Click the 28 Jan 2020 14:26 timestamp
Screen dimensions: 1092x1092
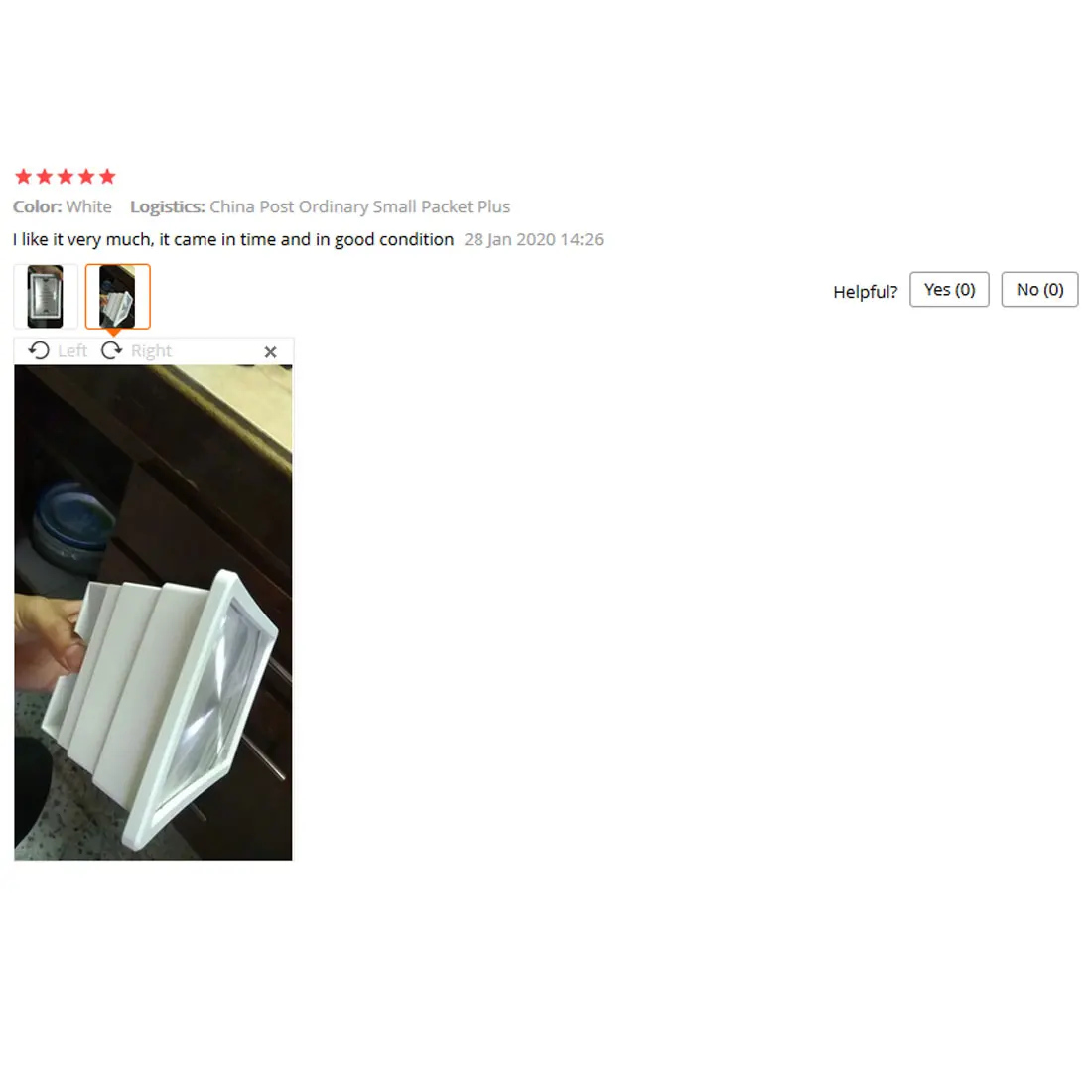pyautogui.click(x=533, y=239)
